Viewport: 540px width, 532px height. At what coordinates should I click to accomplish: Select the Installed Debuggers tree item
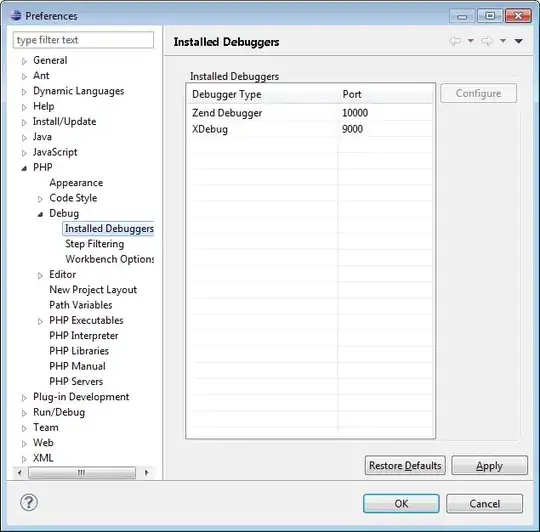tap(109, 229)
